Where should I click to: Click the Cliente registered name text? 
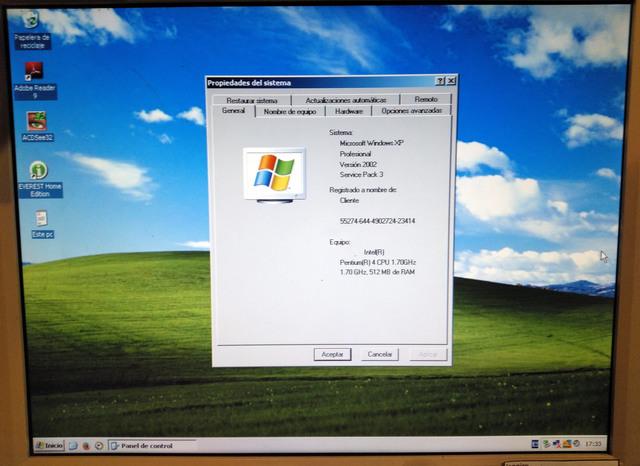[x=349, y=200]
